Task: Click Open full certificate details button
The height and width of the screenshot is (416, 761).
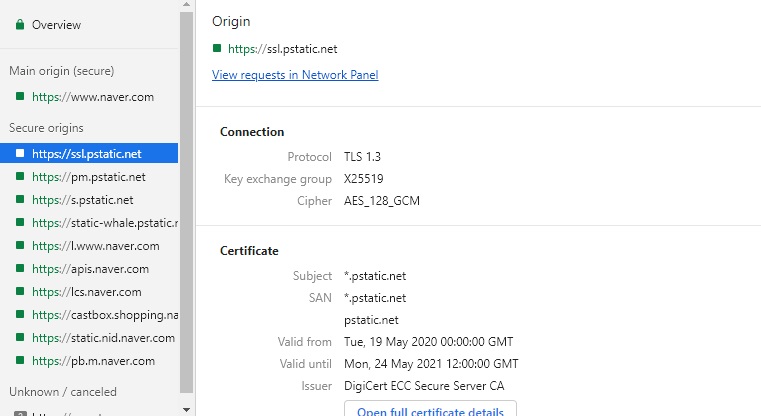Action: tap(430, 408)
